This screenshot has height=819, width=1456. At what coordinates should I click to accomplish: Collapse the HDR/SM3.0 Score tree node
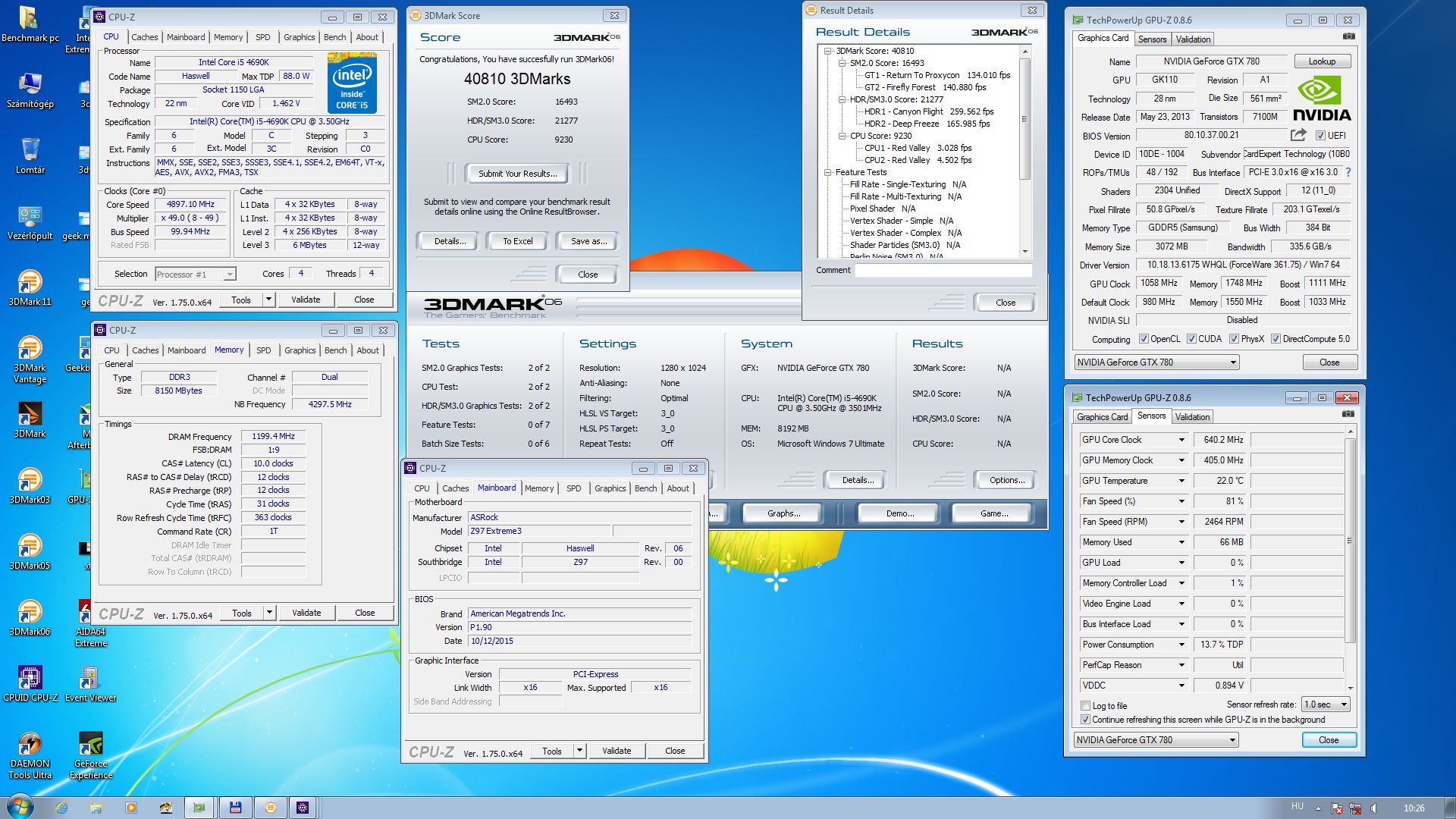pyautogui.click(x=842, y=99)
